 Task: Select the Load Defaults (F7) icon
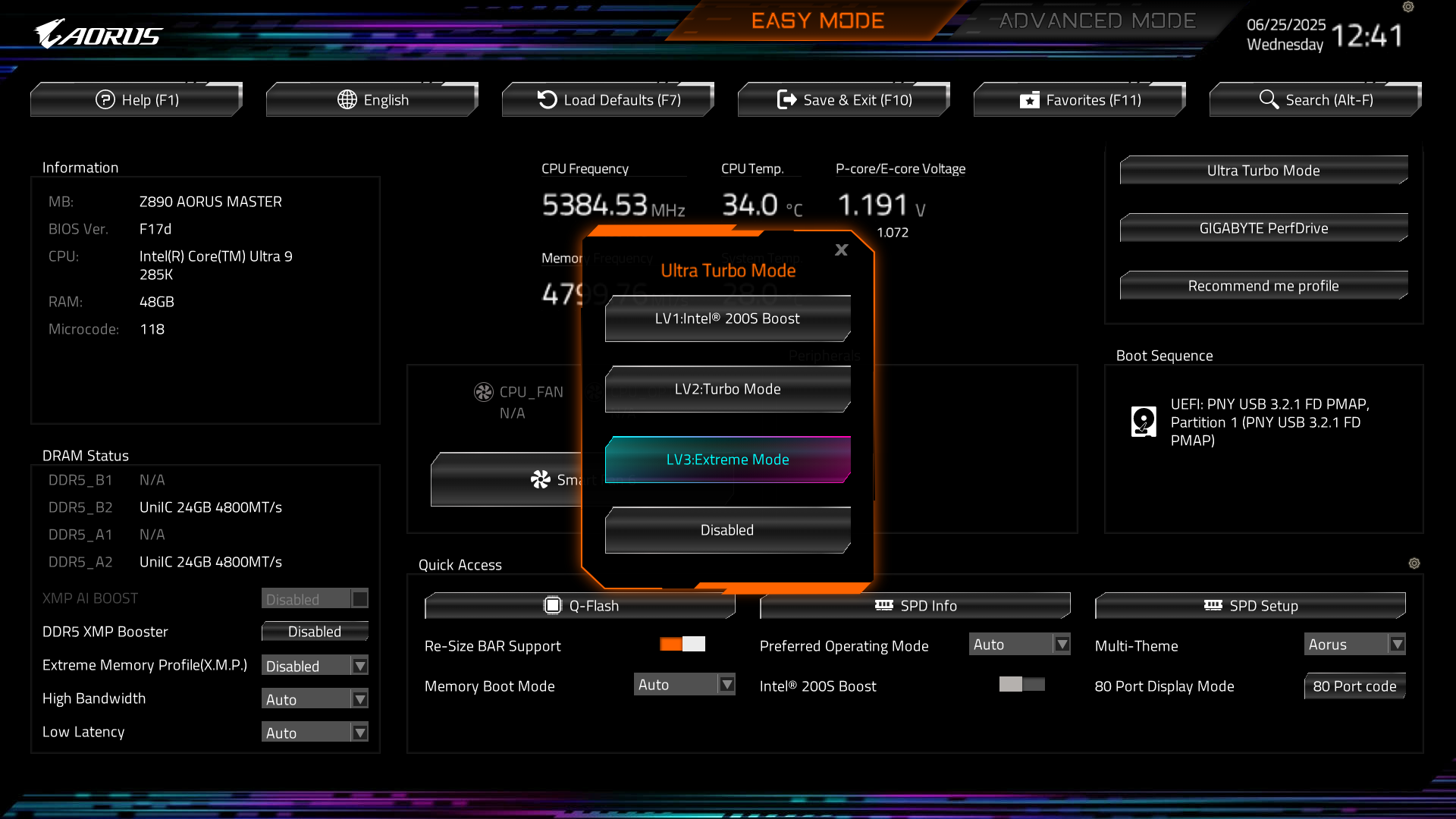coord(548,99)
